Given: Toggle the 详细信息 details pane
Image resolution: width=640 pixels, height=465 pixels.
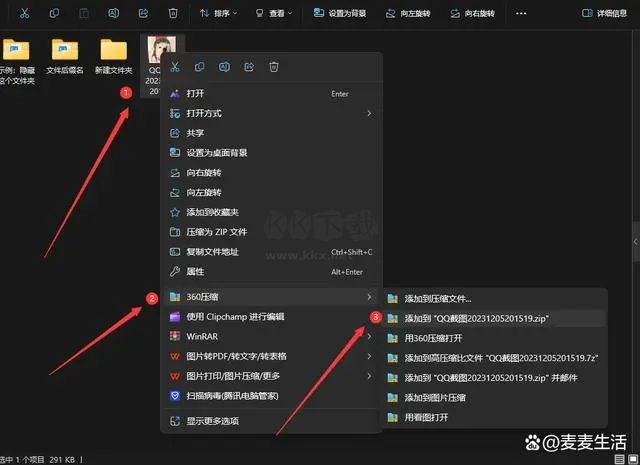Looking at the screenshot, I should [x=604, y=13].
